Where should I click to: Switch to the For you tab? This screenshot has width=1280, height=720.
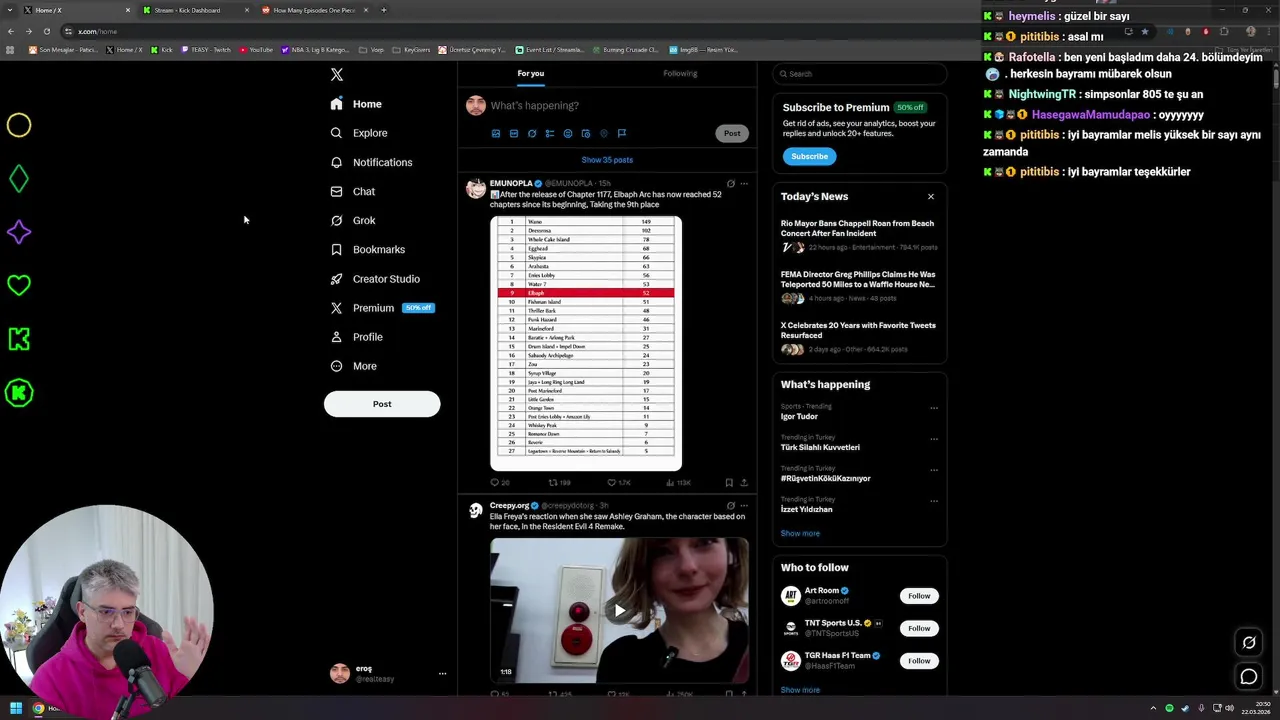point(531,73)
